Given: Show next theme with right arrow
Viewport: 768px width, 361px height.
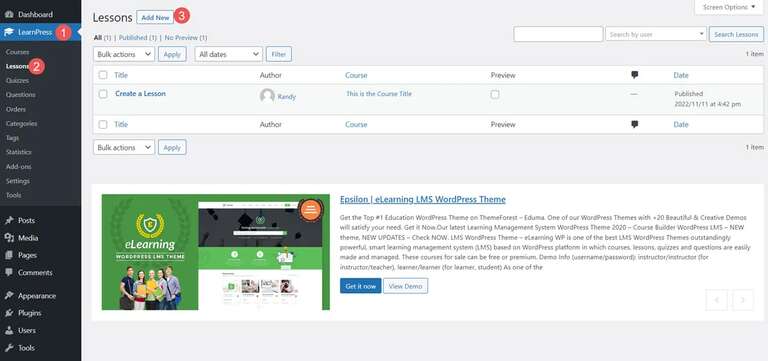Looking at the screenshot, I should 743,300.
